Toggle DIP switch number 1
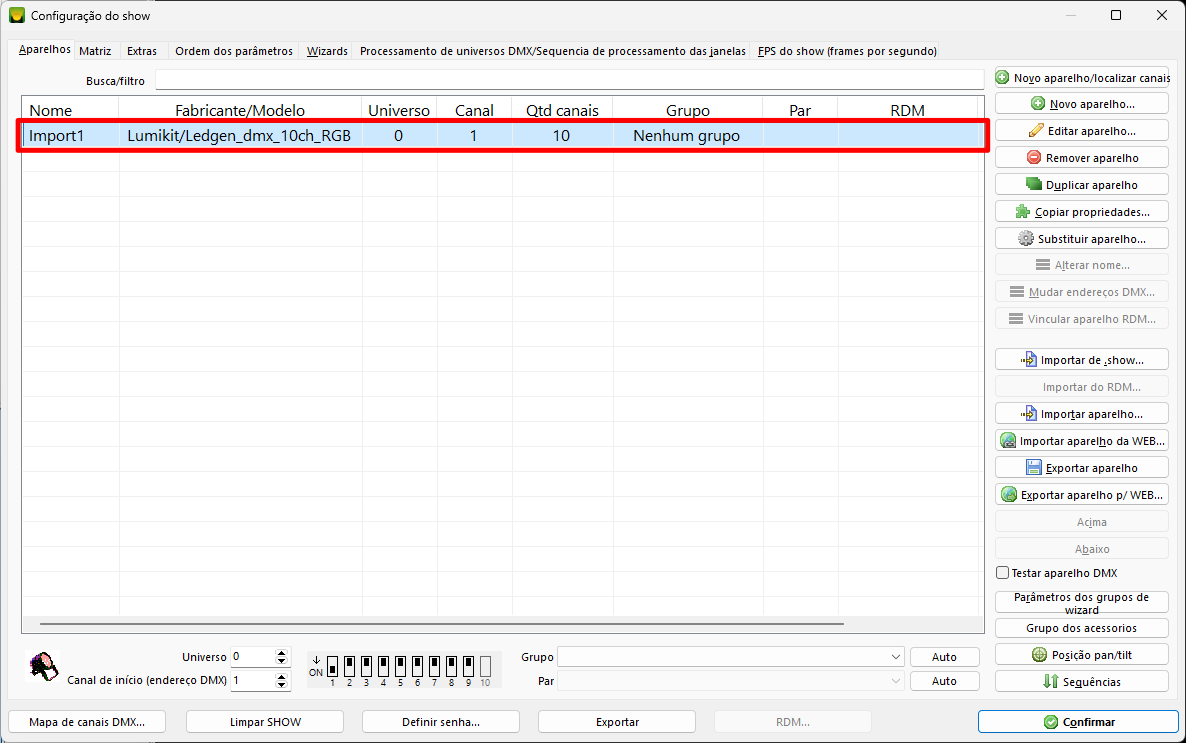 tap(332, 665)
